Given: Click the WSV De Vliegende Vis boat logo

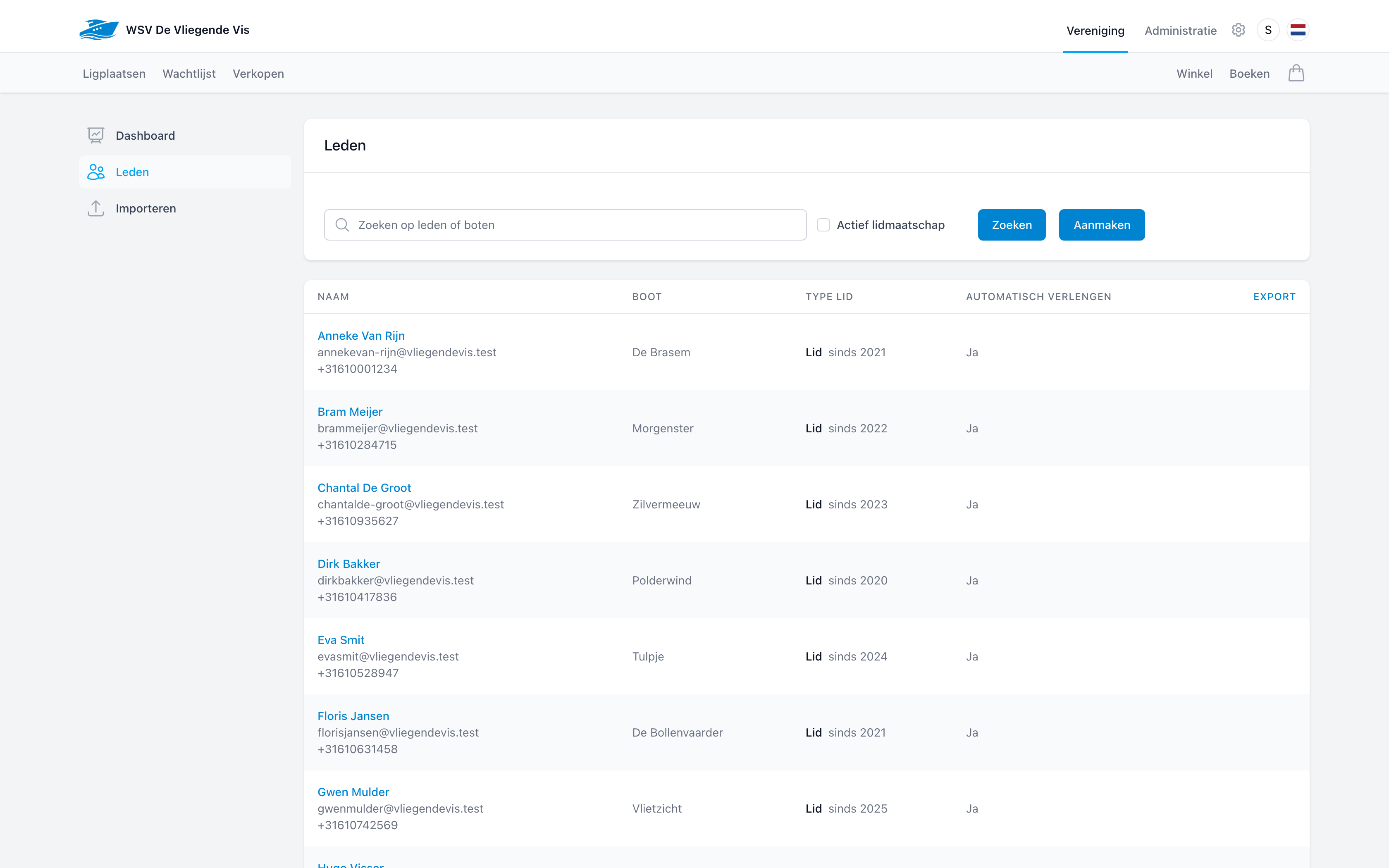Looking at the screenshot, I should coord(99,30).
